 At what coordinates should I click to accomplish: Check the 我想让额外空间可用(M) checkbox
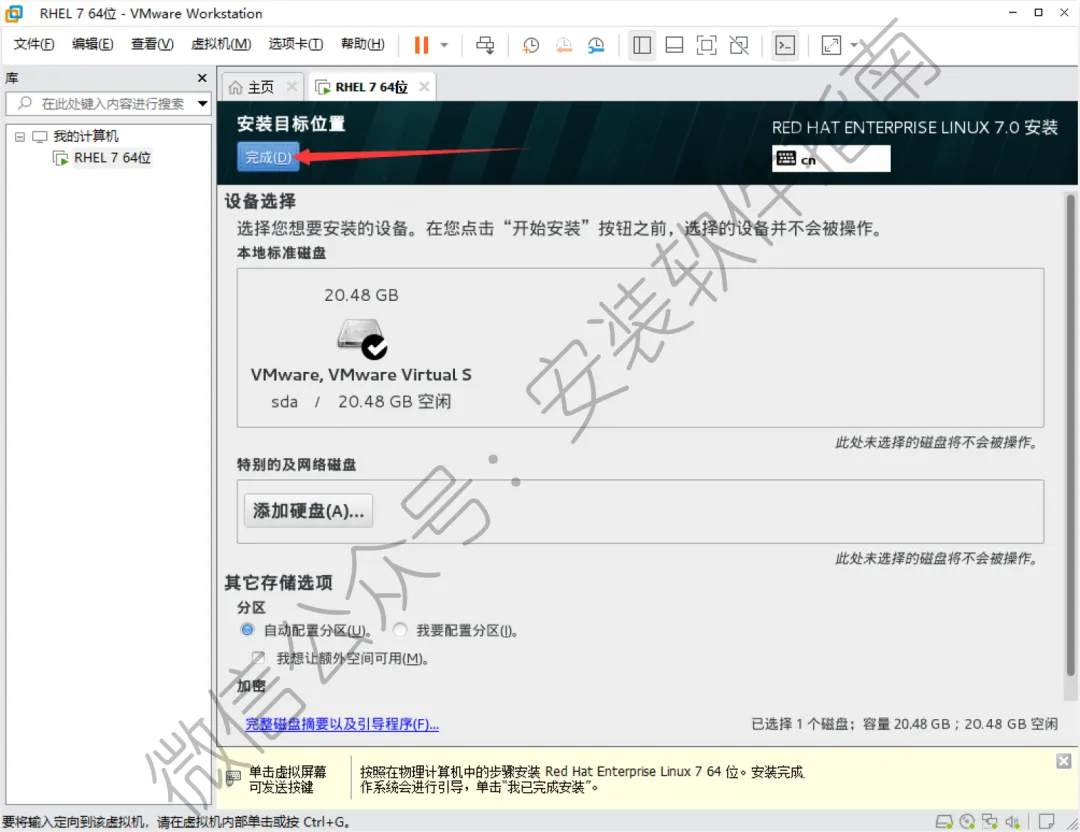pyautogui.click(x=258, y=658)
